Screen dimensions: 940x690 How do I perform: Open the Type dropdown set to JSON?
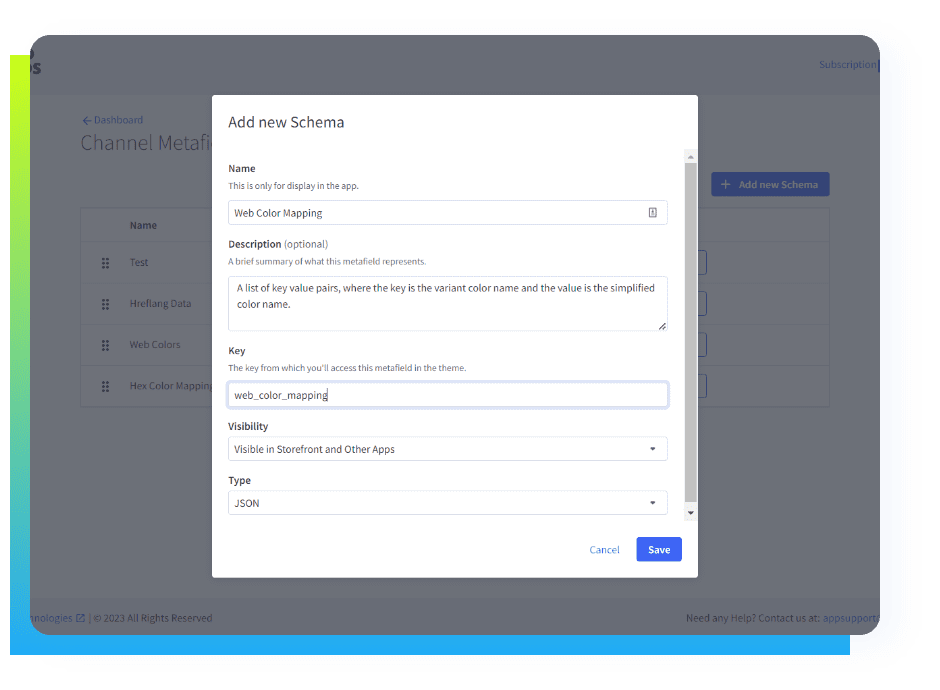click(447, 503)
